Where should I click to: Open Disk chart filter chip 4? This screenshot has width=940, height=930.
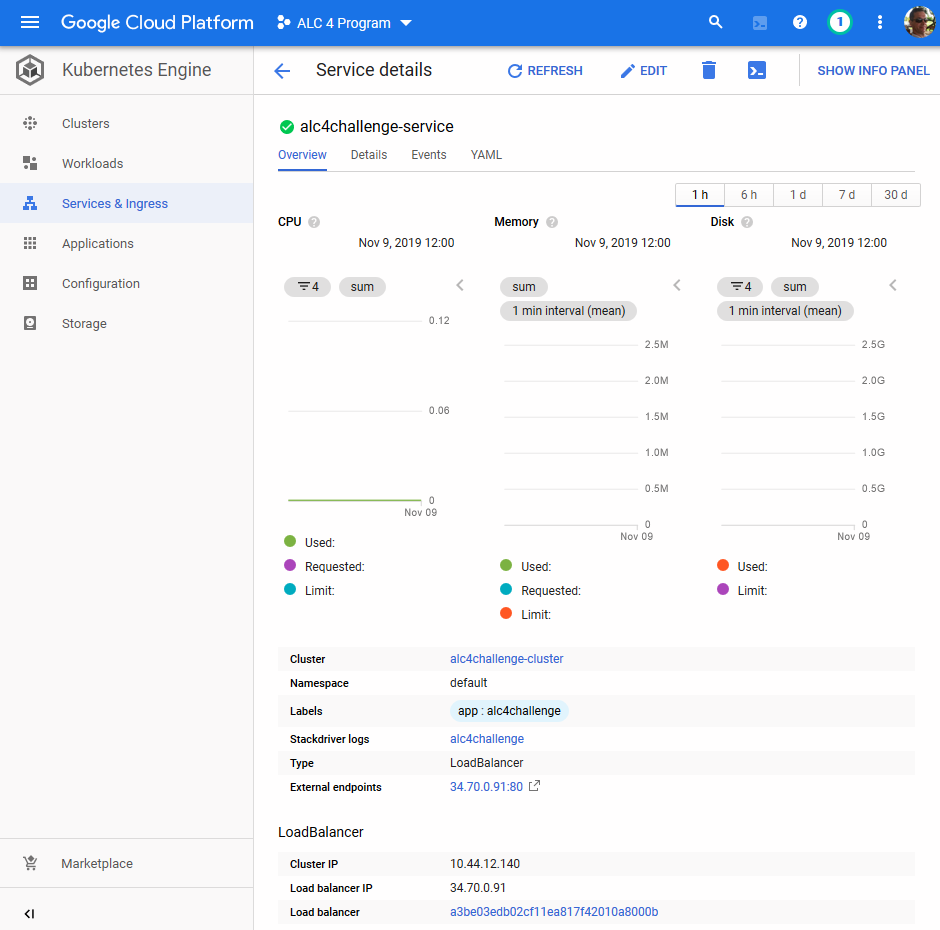click(x=740, y=287)
